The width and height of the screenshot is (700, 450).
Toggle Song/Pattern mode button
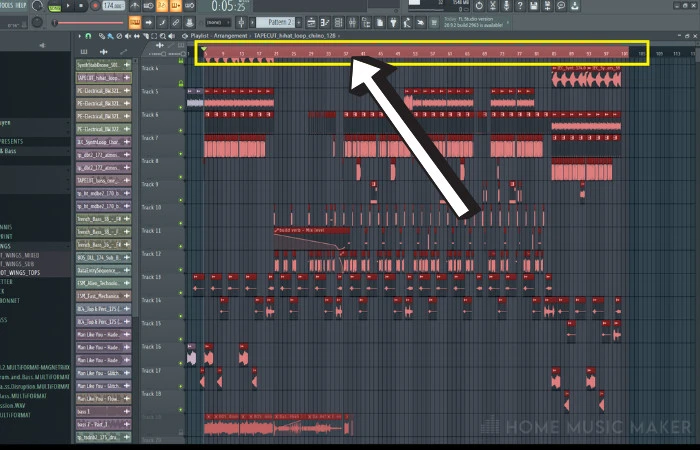[54, 7]
